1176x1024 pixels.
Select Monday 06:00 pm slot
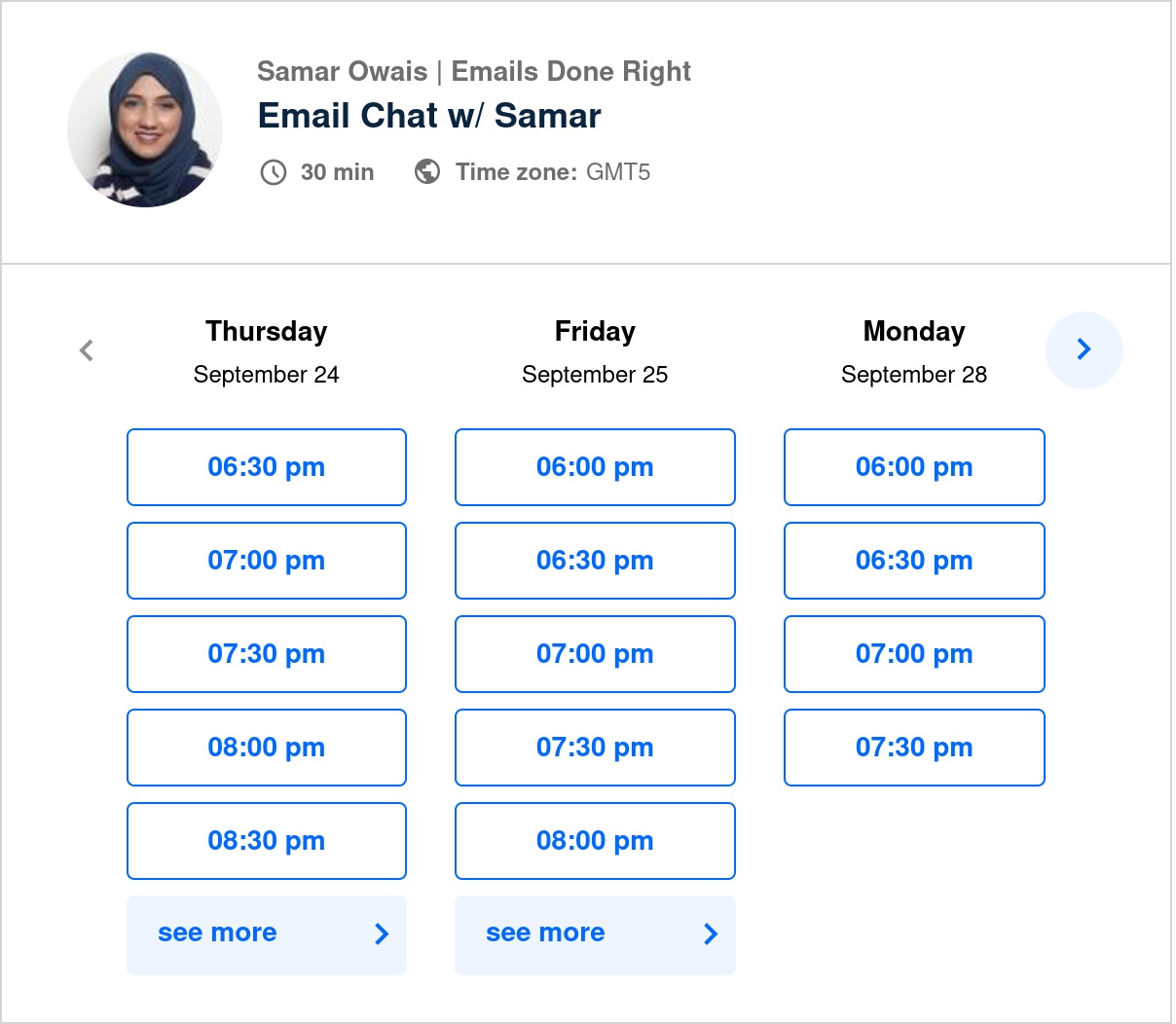coord(914,467)
